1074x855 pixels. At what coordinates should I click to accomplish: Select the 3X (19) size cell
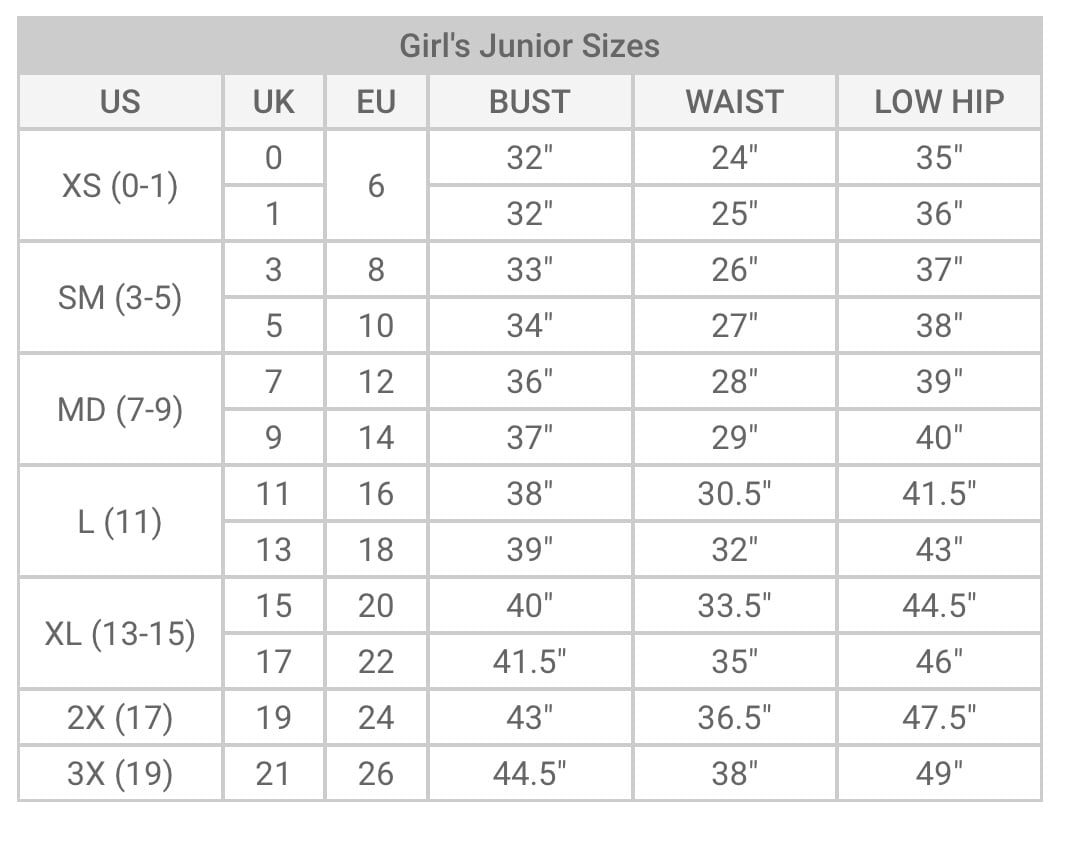click(x=120, y=773)
